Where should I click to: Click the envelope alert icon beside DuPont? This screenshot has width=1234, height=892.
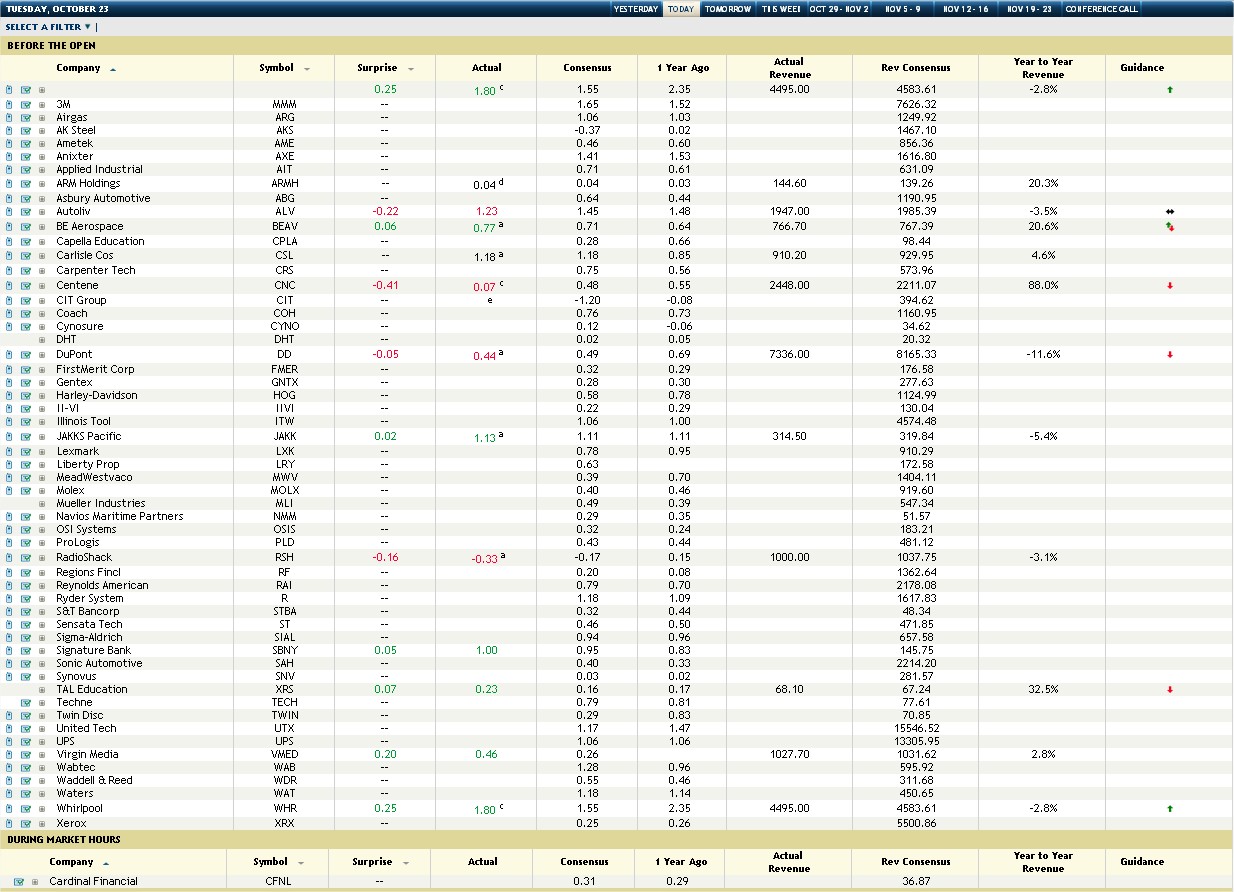tap(26, 355)
